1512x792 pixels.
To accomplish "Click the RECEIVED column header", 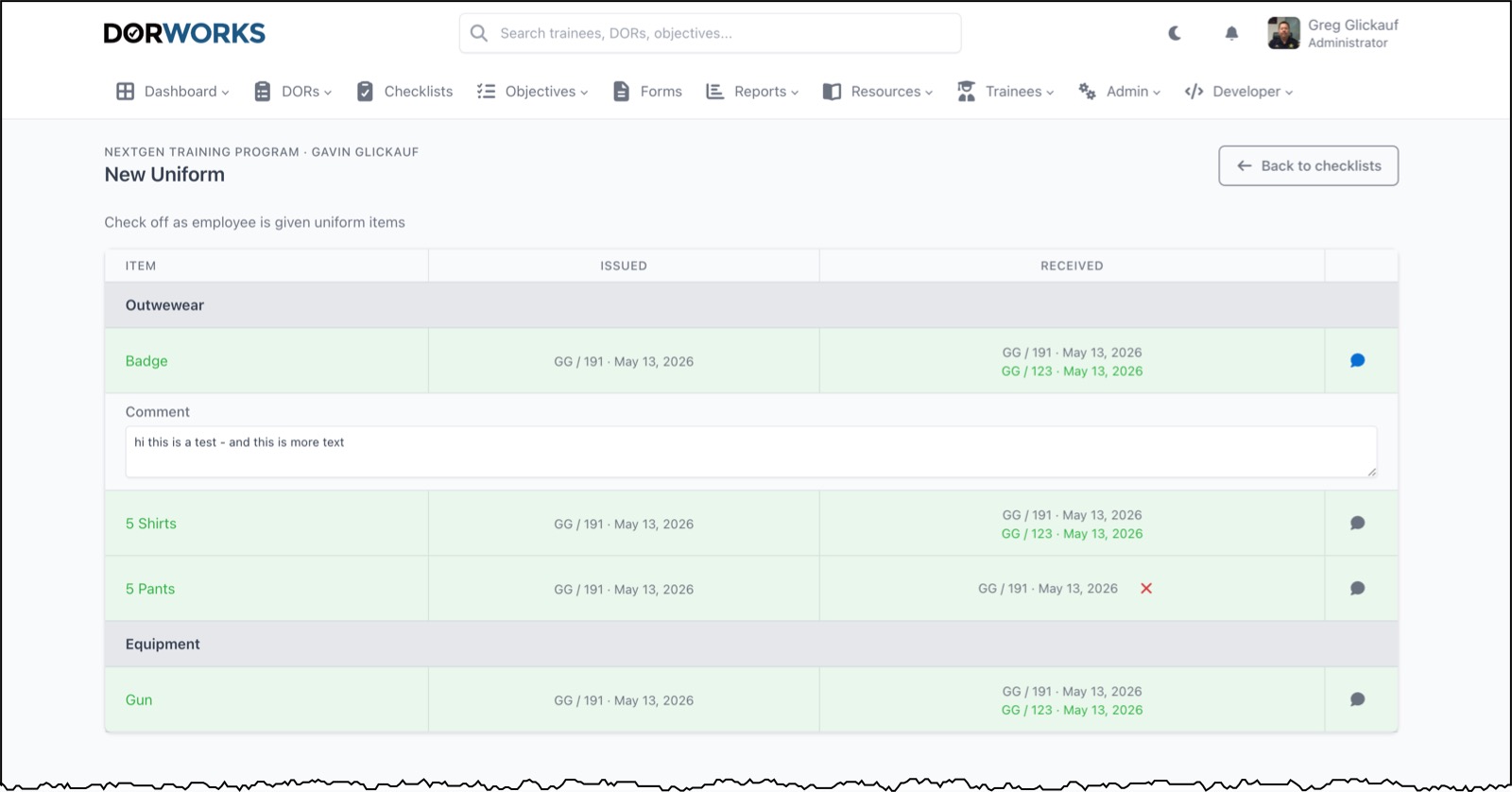I will click(x=1072, y=266).
